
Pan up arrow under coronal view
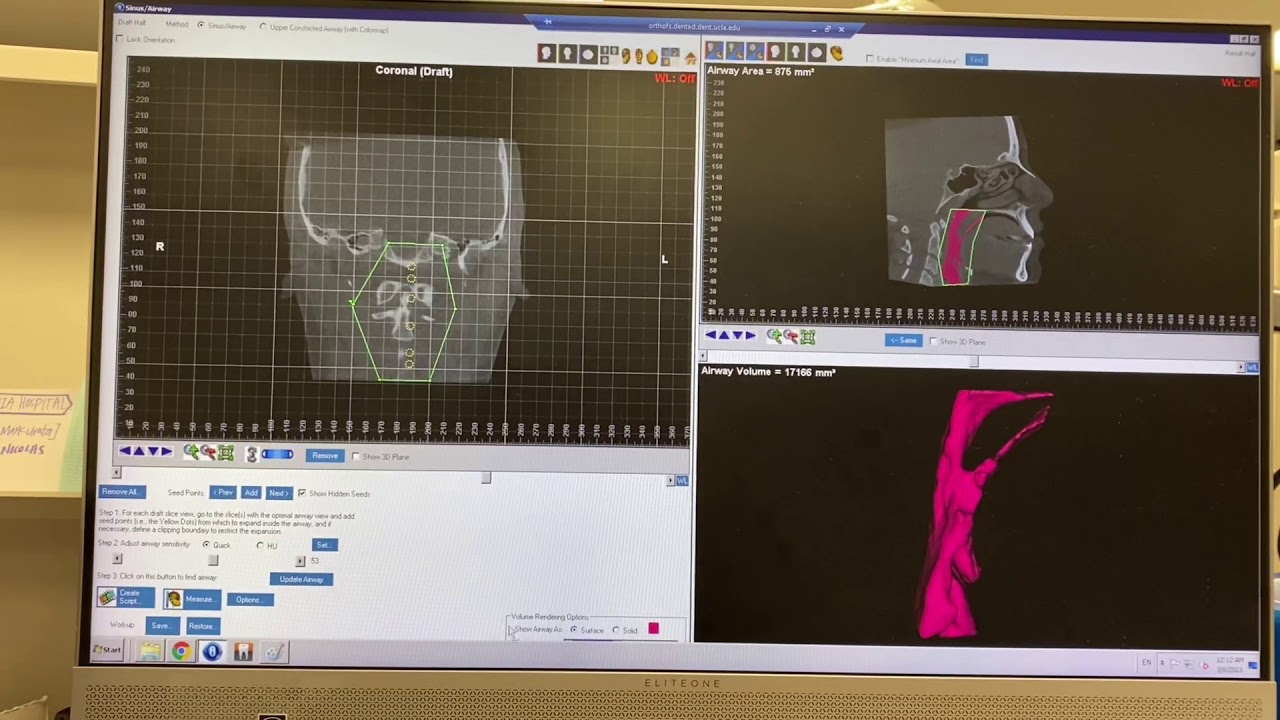pyautogui.click(x=139, y=451)
